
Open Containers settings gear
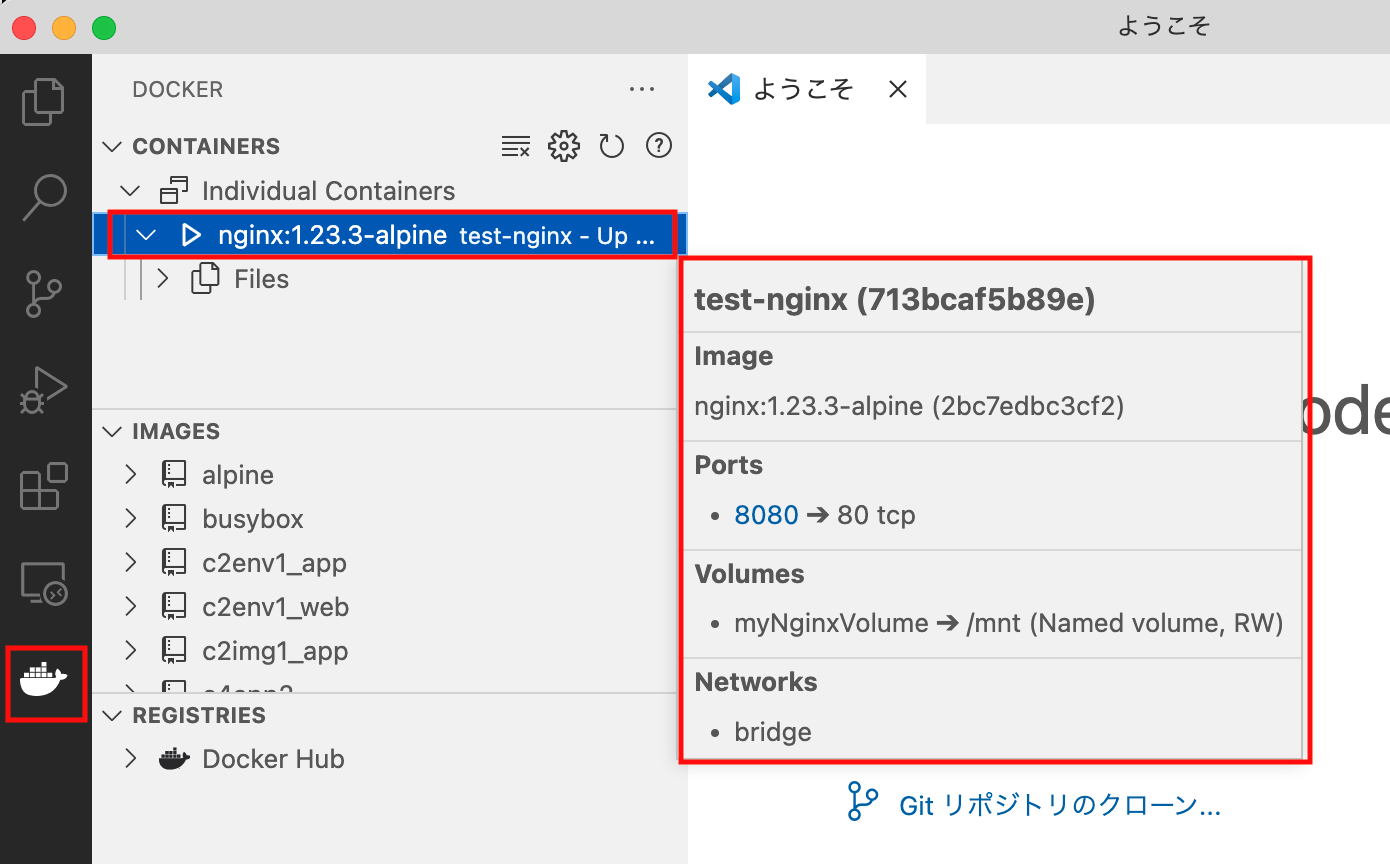[x=564, y=146]
